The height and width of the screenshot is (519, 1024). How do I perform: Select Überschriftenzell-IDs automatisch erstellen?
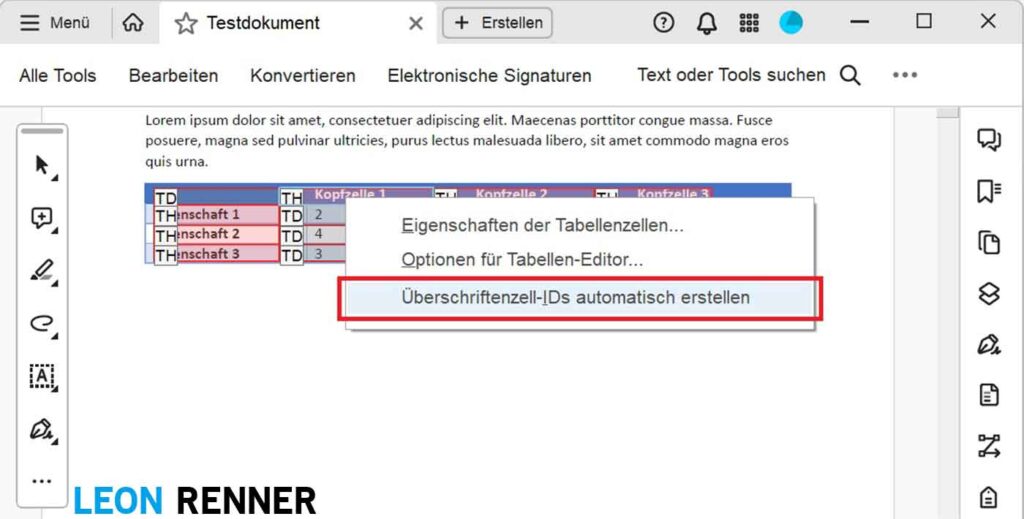pyautogui.click(x=576, y=298)
